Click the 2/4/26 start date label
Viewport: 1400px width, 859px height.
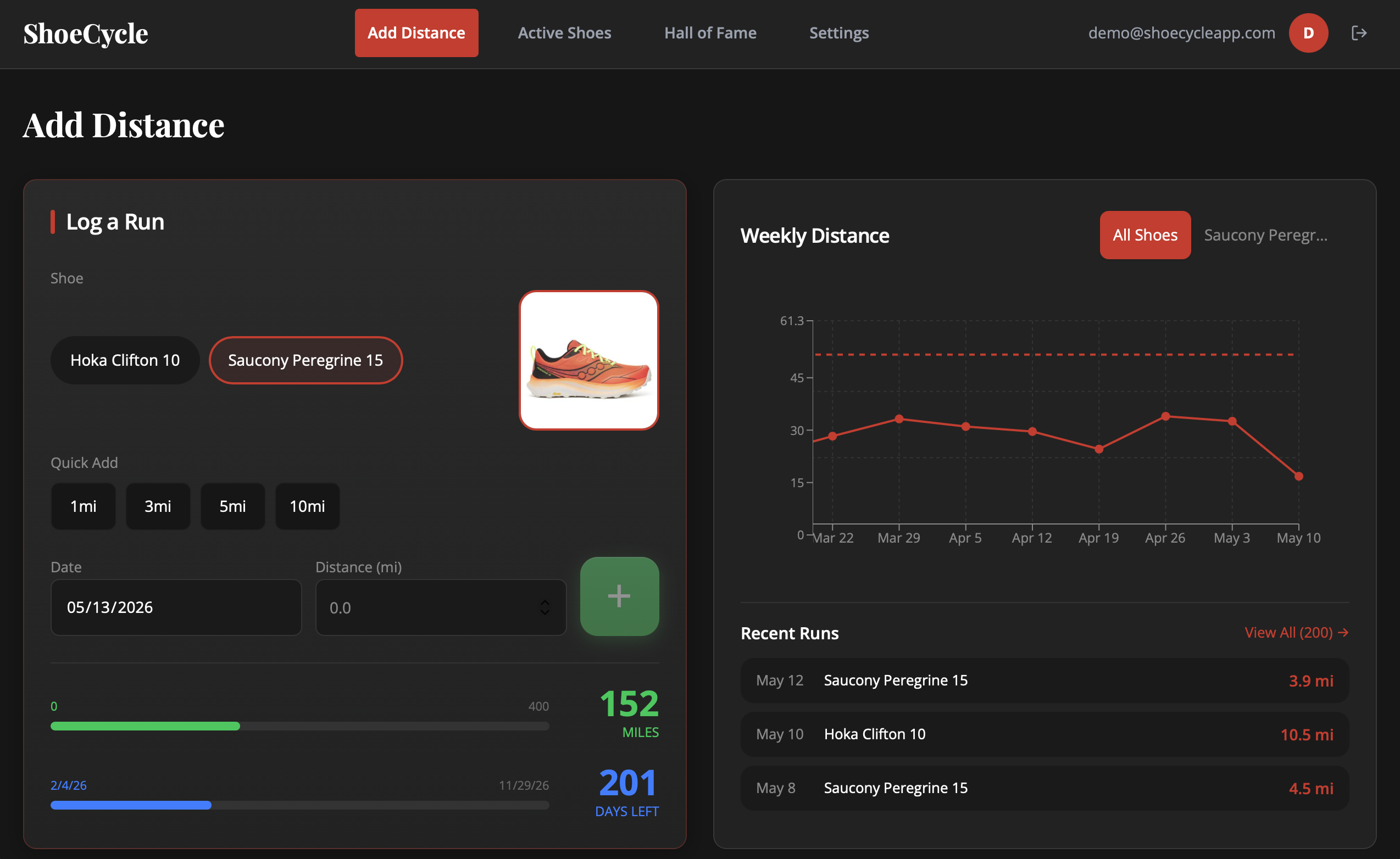click(68, 785)
